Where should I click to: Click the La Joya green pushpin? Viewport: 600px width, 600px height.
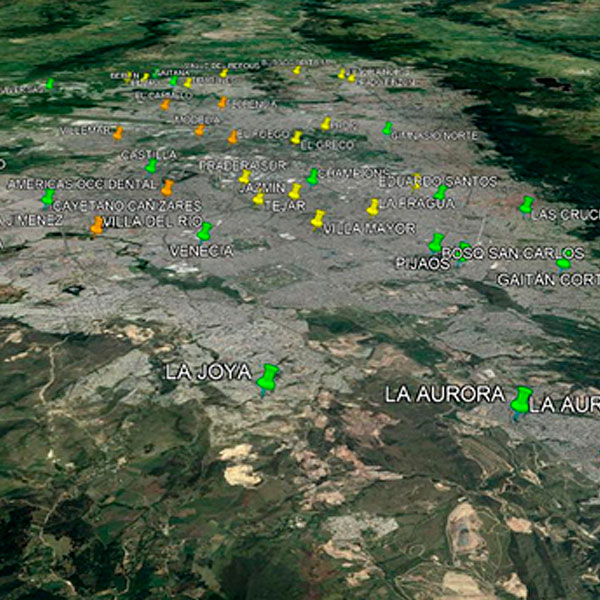(267, 377)
